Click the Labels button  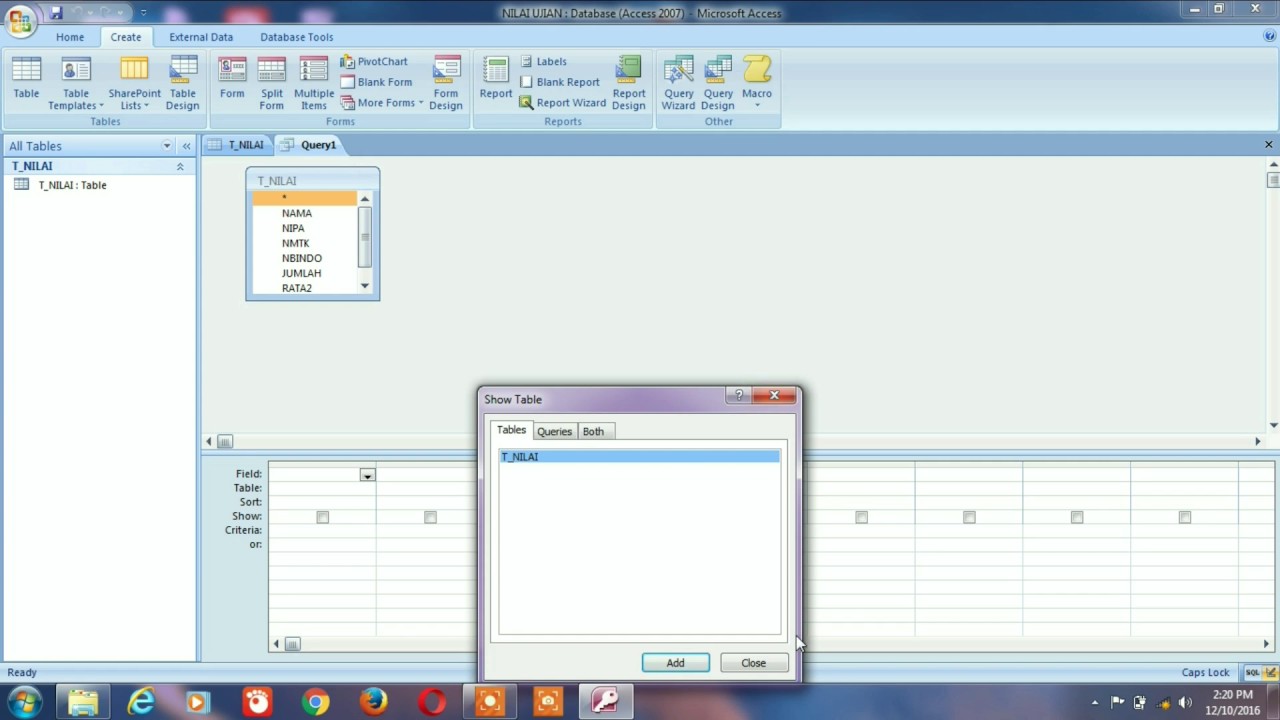543,62
